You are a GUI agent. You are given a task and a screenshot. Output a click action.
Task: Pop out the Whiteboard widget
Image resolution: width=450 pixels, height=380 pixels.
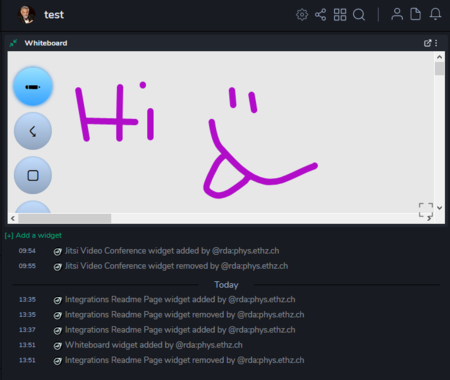[427, 43]
